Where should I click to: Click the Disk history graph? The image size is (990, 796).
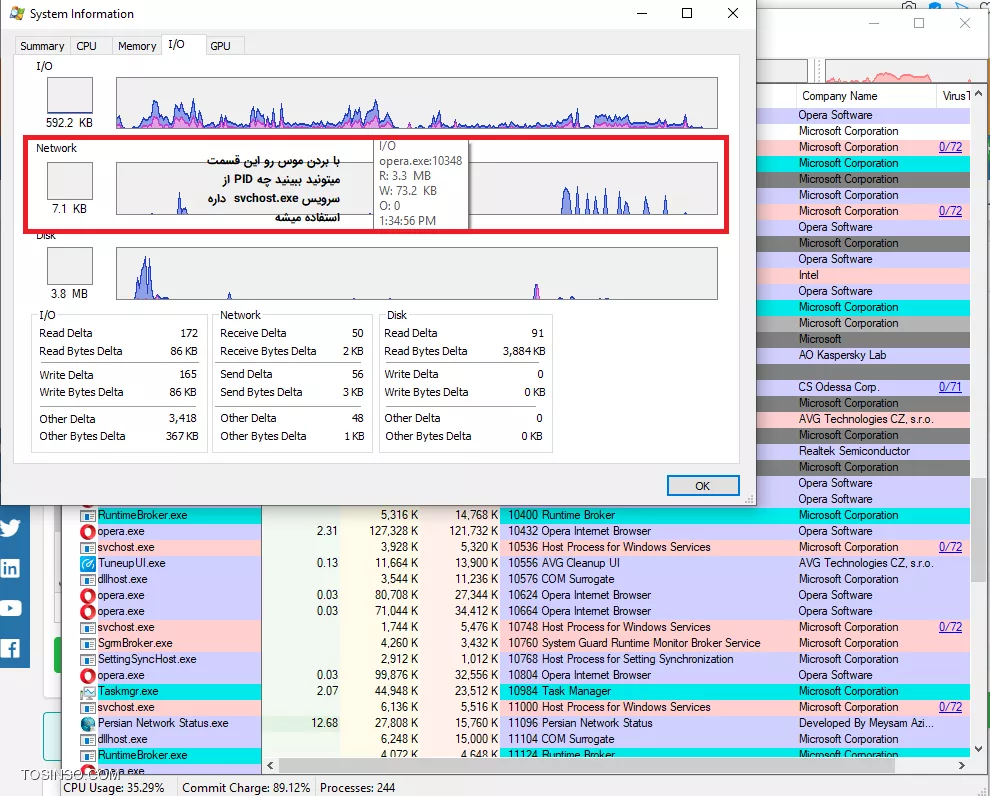click(x=417, y=273)
